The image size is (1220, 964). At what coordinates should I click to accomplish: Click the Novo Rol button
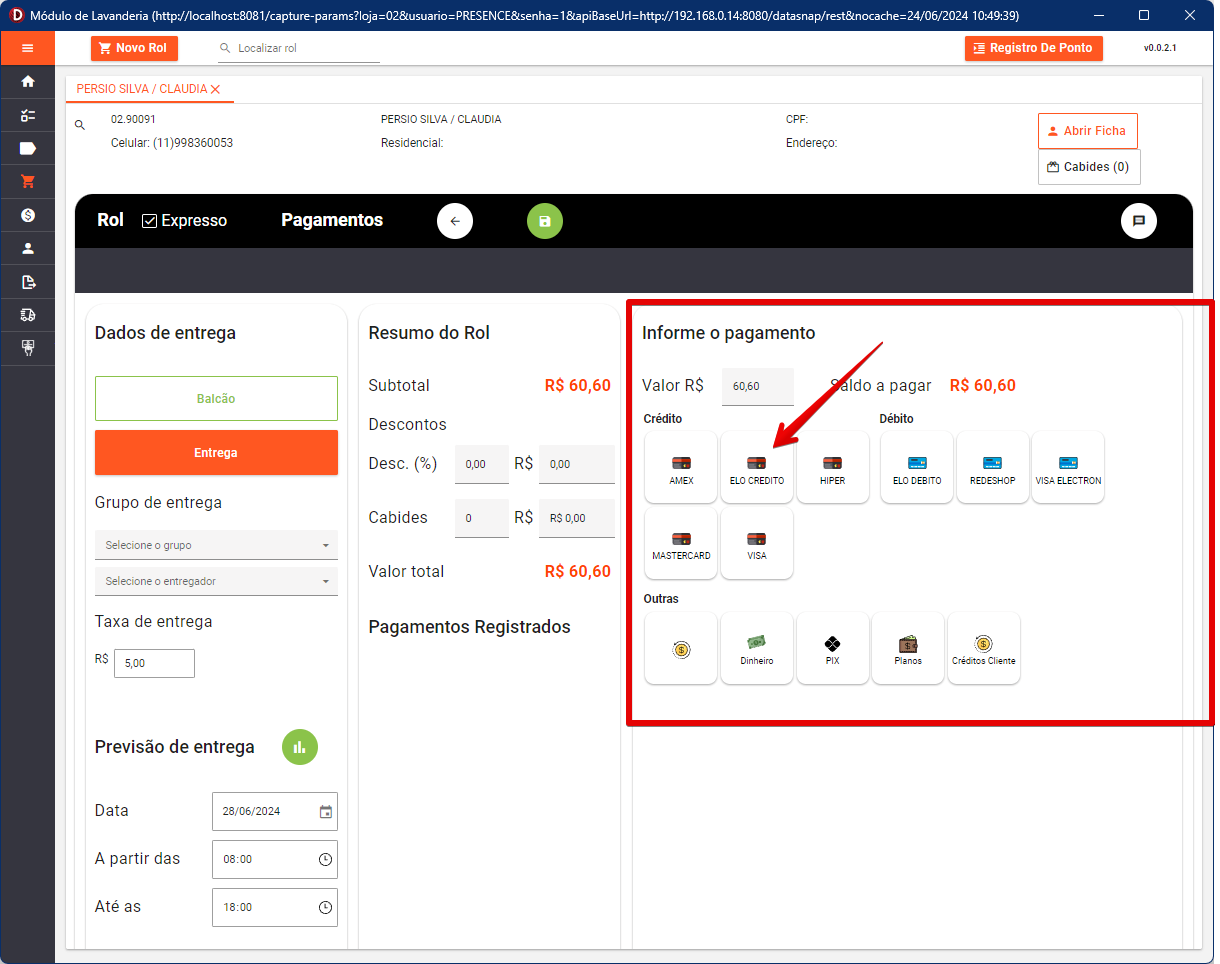[134, 48]
